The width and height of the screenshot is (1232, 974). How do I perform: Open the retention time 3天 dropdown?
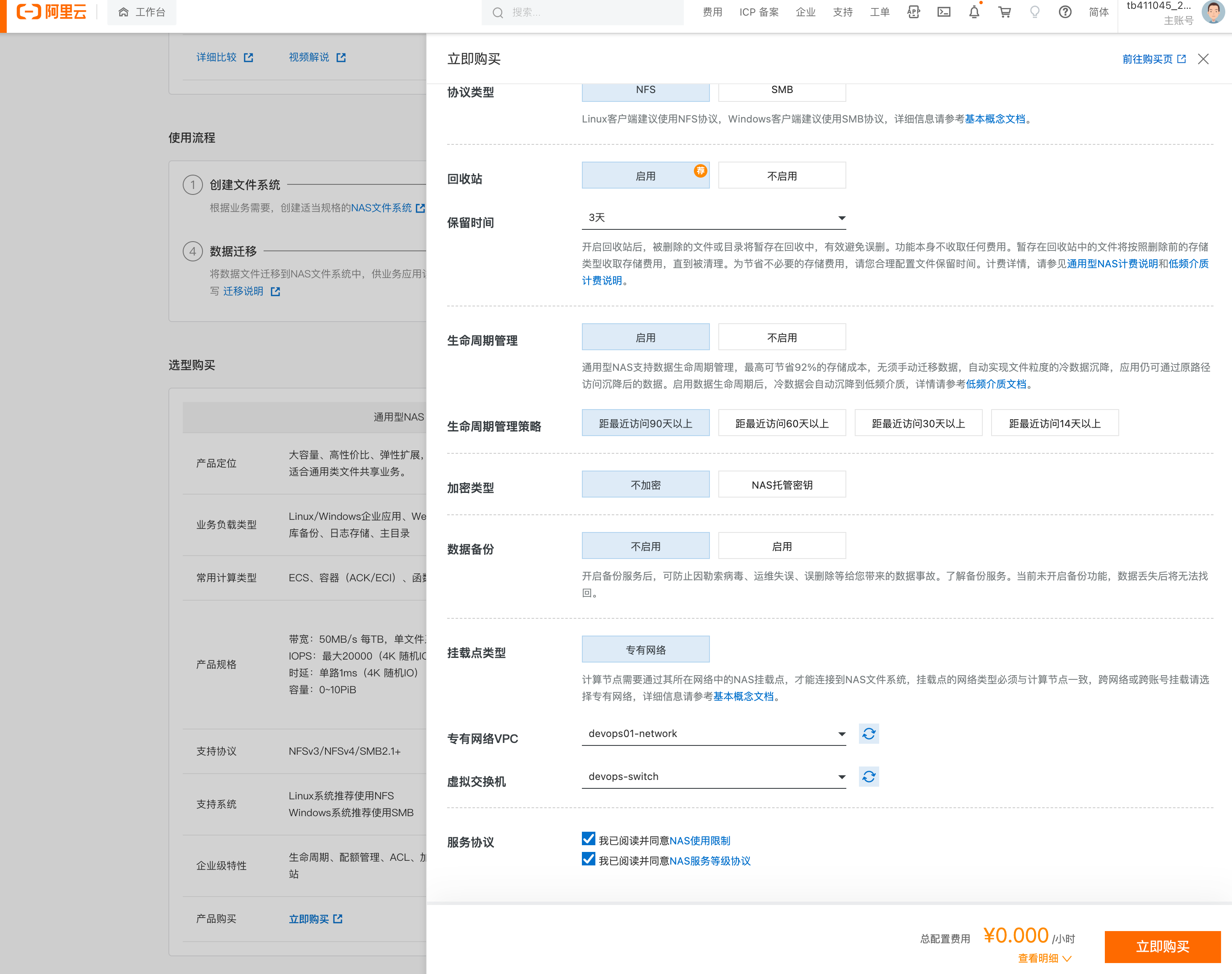pos(713,218)
